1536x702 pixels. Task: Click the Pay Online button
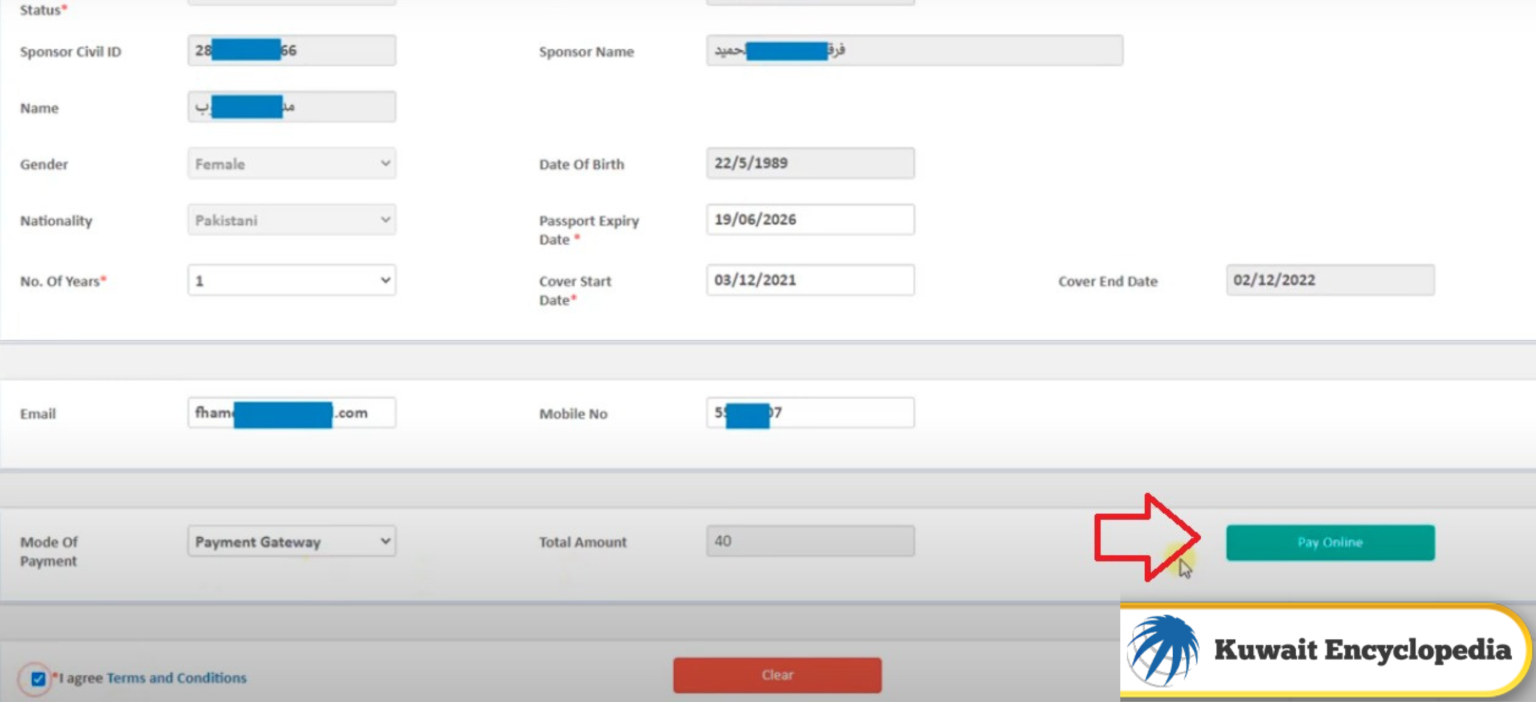pyautogui.click(x=1330, y=542)
